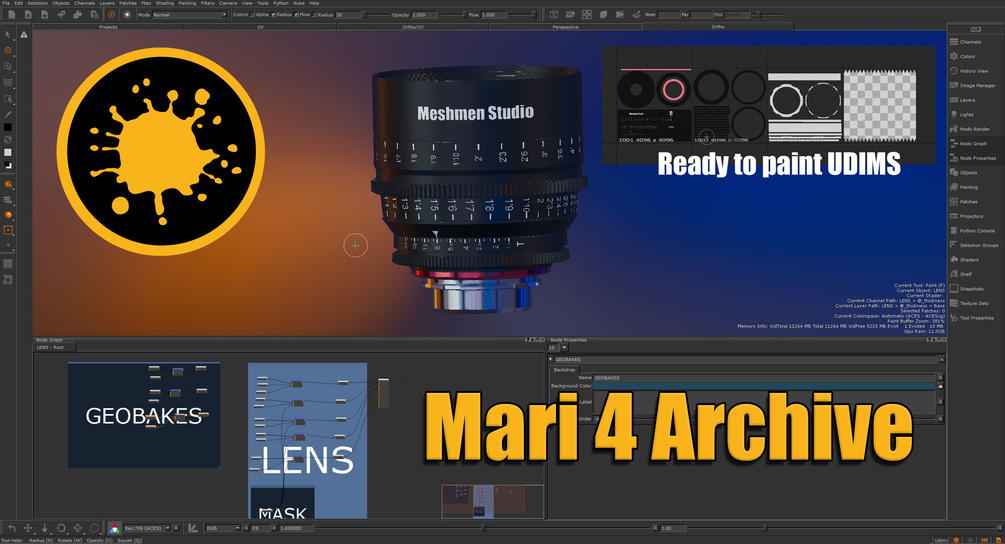Open the Modo Render palette
Viewport: 1005px width, 544px height.
coord(970,129)
